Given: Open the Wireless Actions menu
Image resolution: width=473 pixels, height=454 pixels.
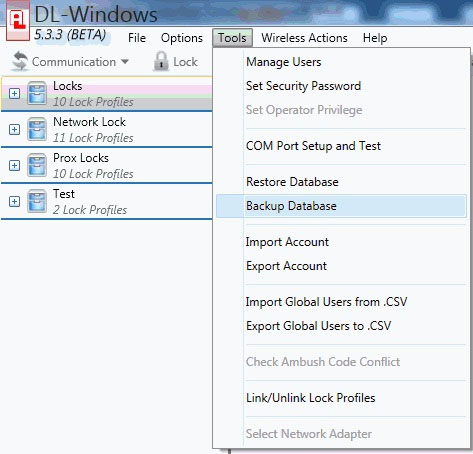Looking at the screenshot, I should click(x=304, y=38).
